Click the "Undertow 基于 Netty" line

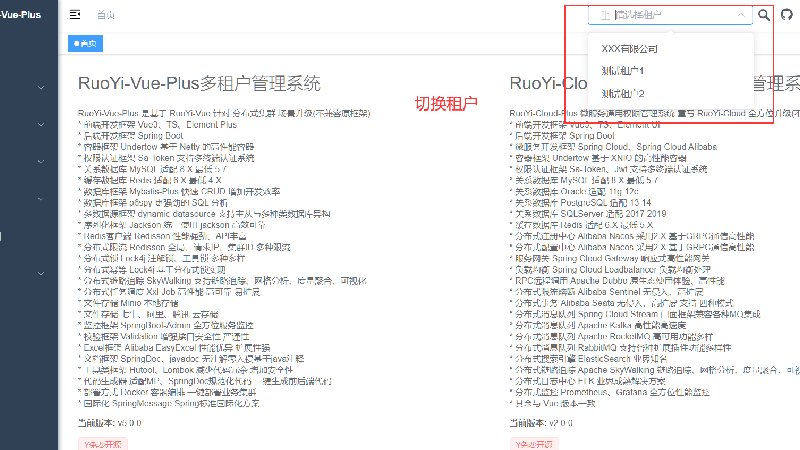tap(166, 147)
